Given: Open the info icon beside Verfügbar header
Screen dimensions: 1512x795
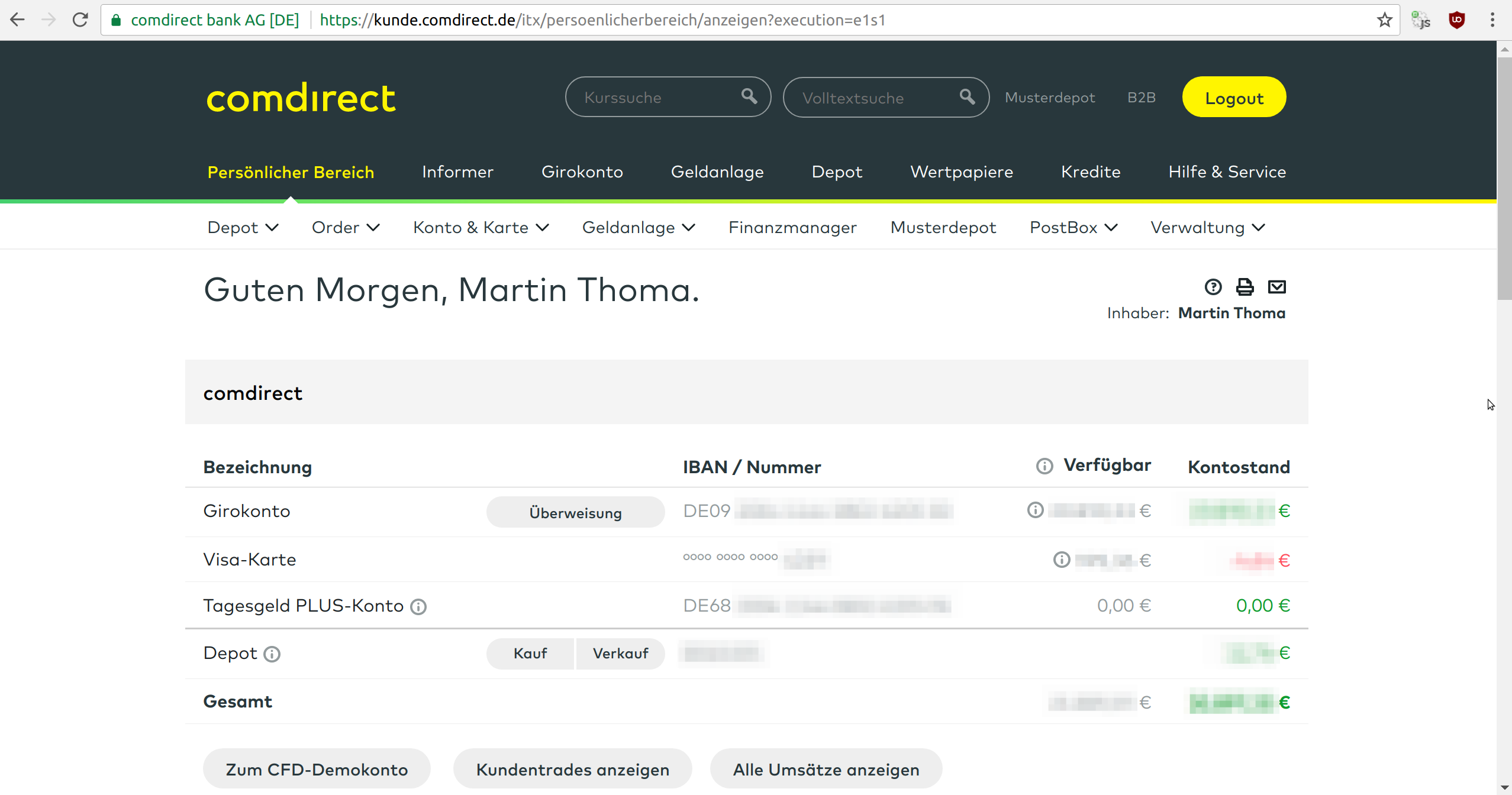Looking at the screenshot, I should pos(1044,466).
